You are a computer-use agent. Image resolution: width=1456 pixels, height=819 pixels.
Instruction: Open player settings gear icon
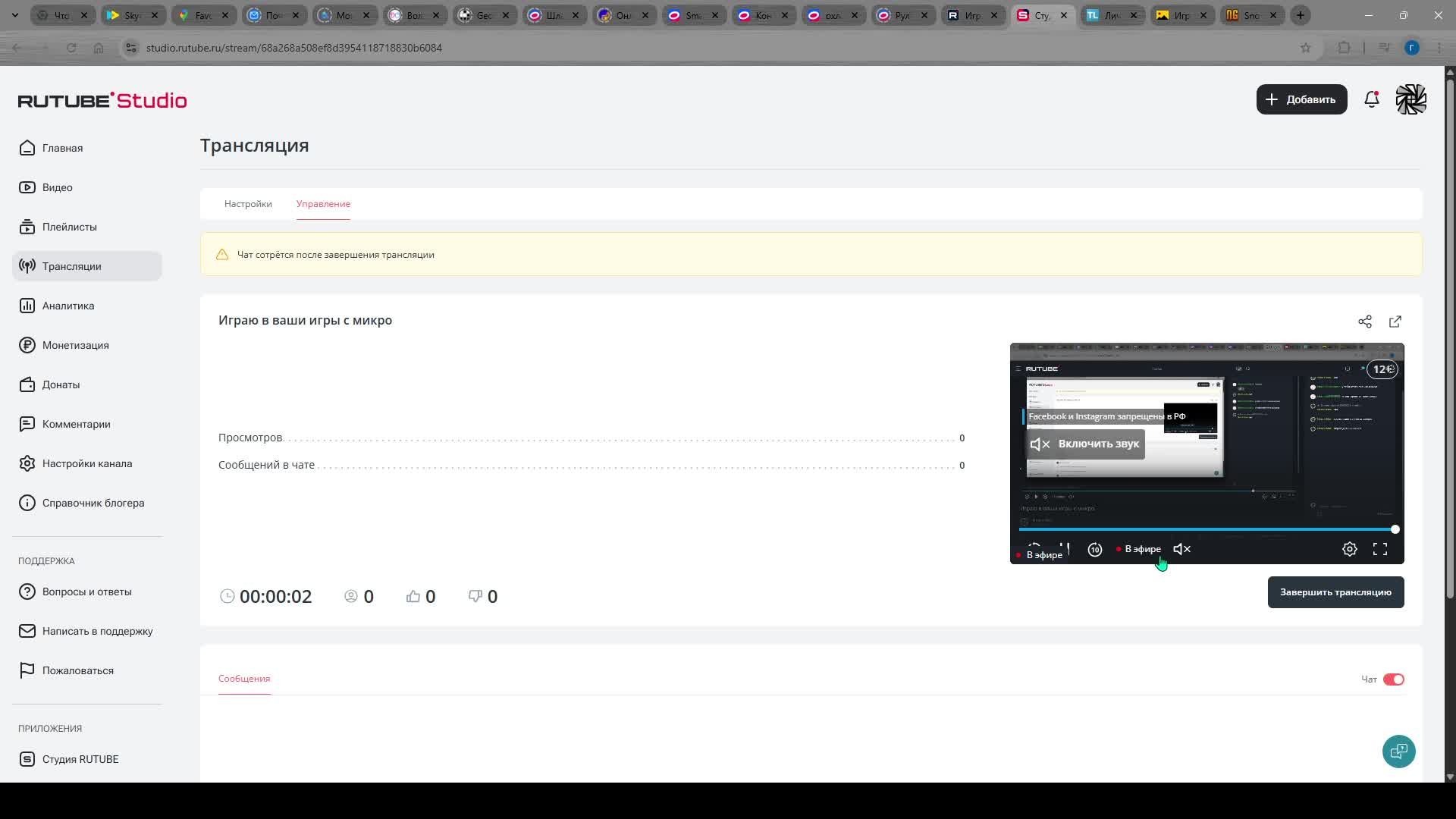(x=1350, y=549)
